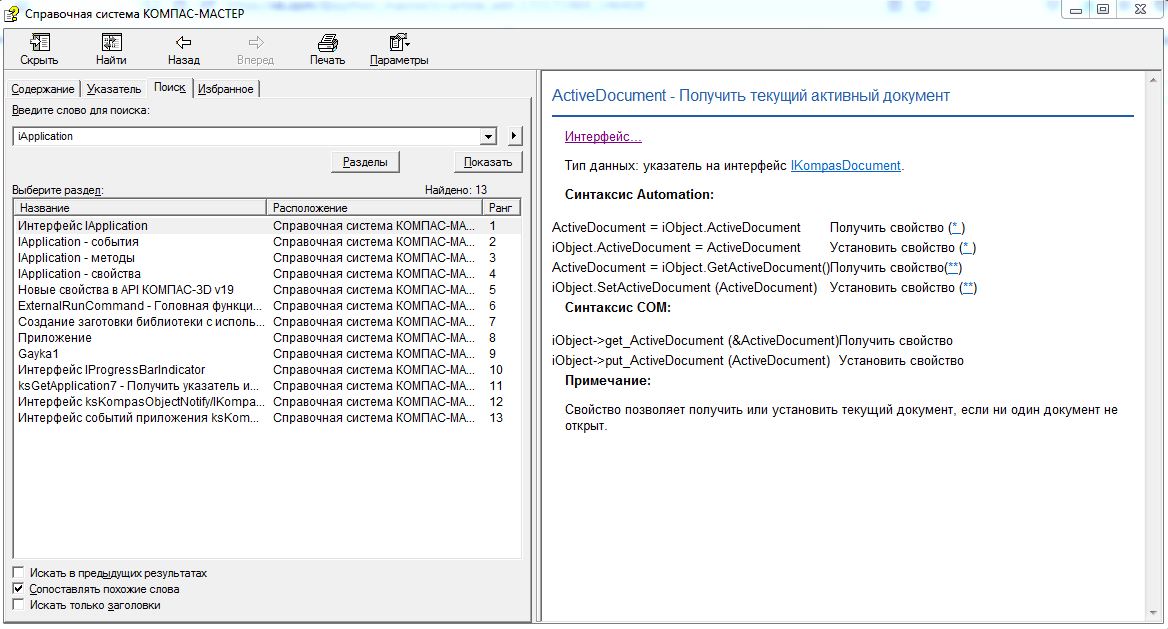Select result 'Приложение'
The width and height of the screenshot is (1168, 629).
(267, 338)
